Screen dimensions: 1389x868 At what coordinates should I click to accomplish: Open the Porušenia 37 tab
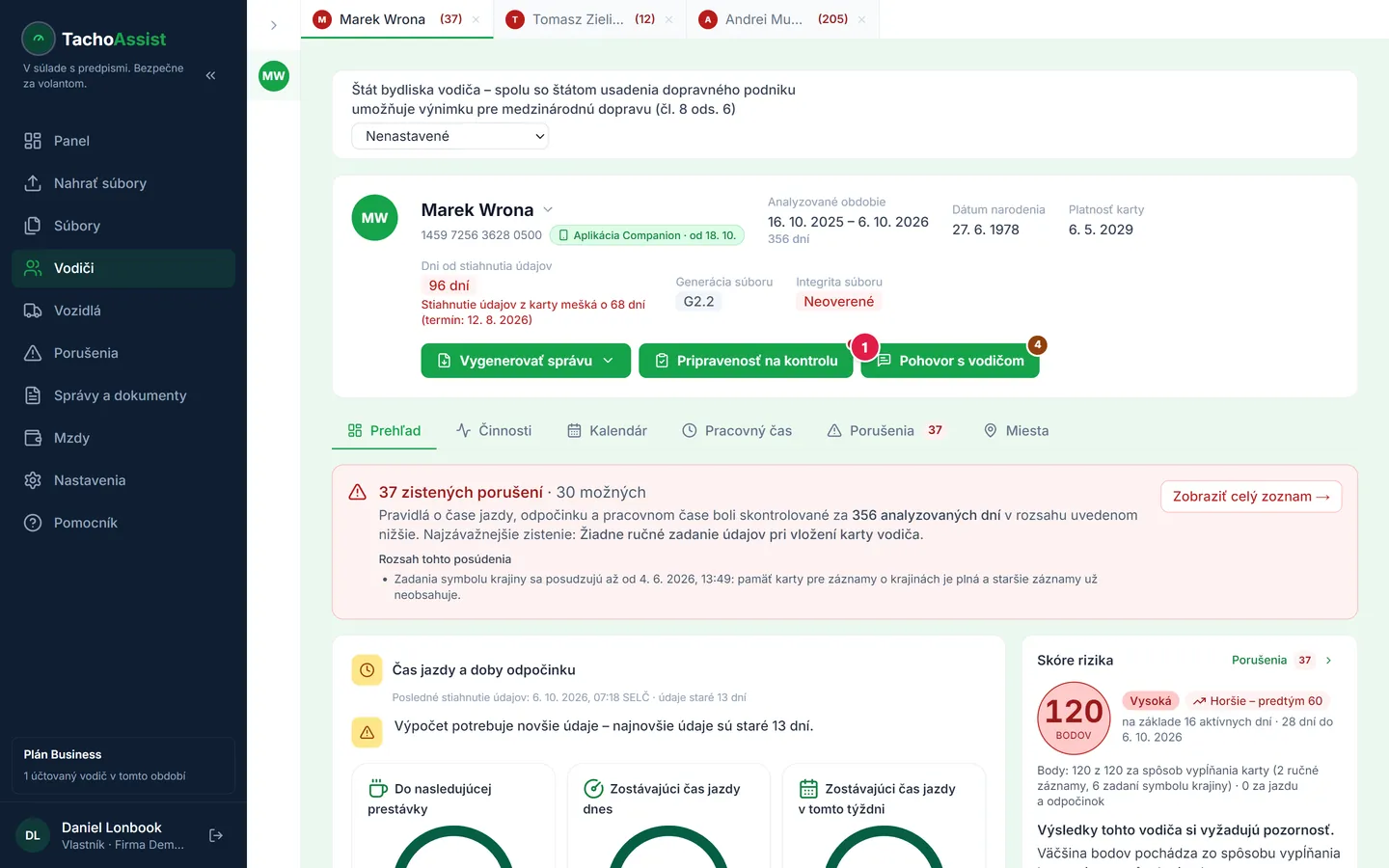886,431
